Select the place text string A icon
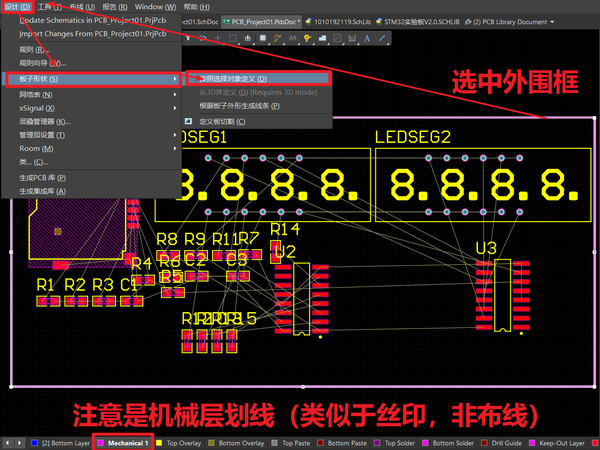 click(x=367, y=38)
